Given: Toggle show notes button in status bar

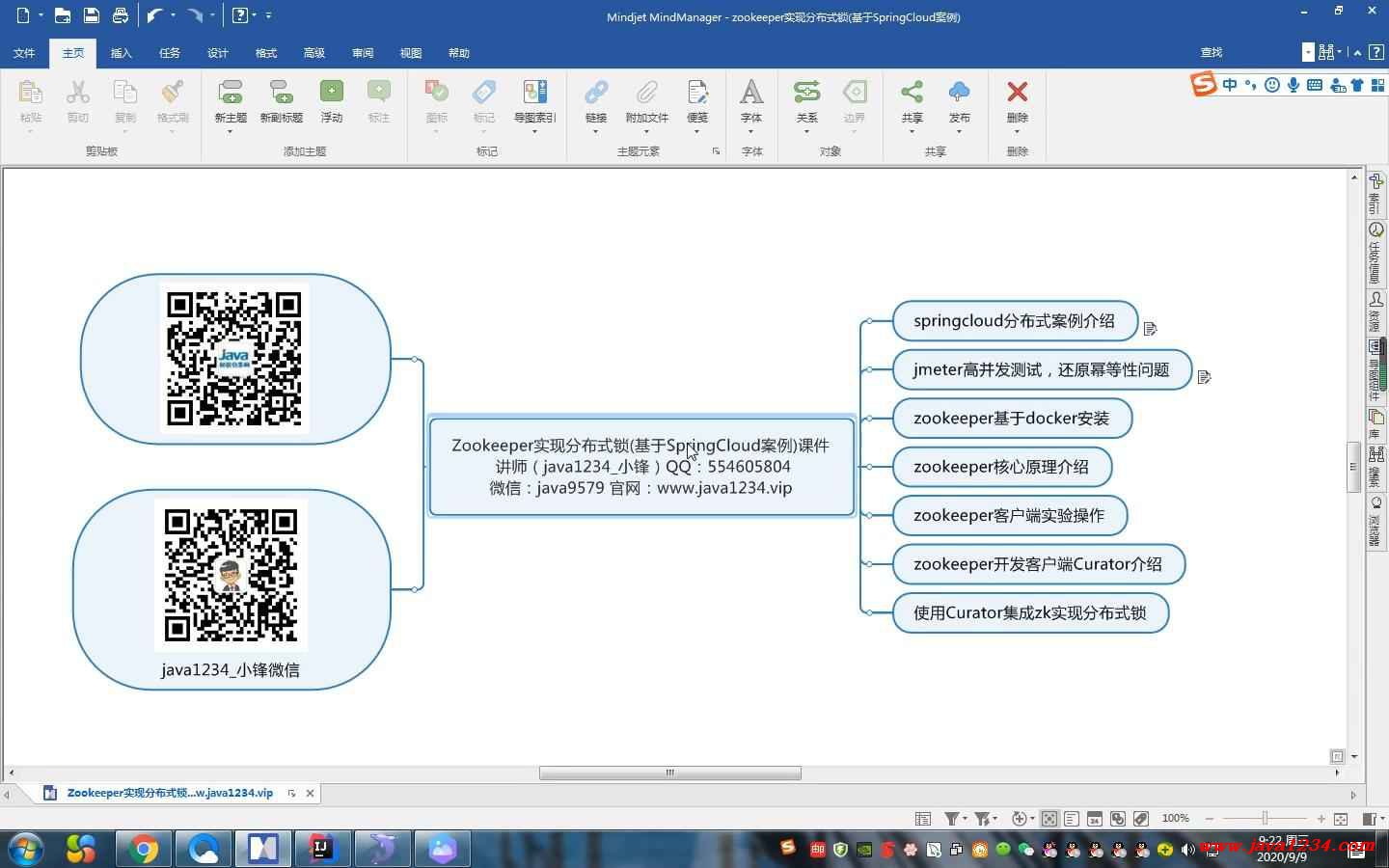Looking at the screenshot, I should pyautogui.click(x=1072, y=818).
